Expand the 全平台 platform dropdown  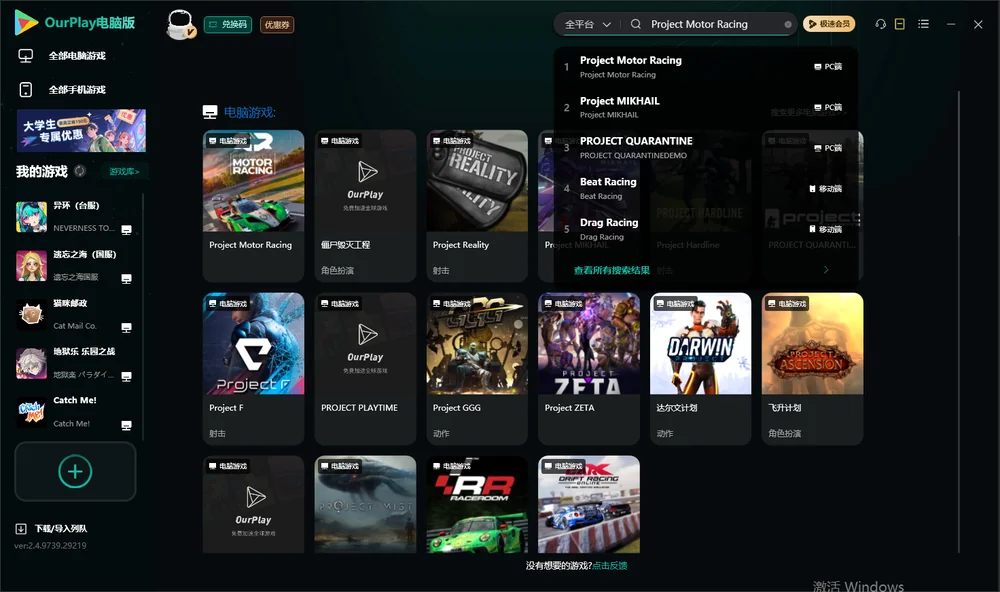pyautogui.click(x=587, y=24)
